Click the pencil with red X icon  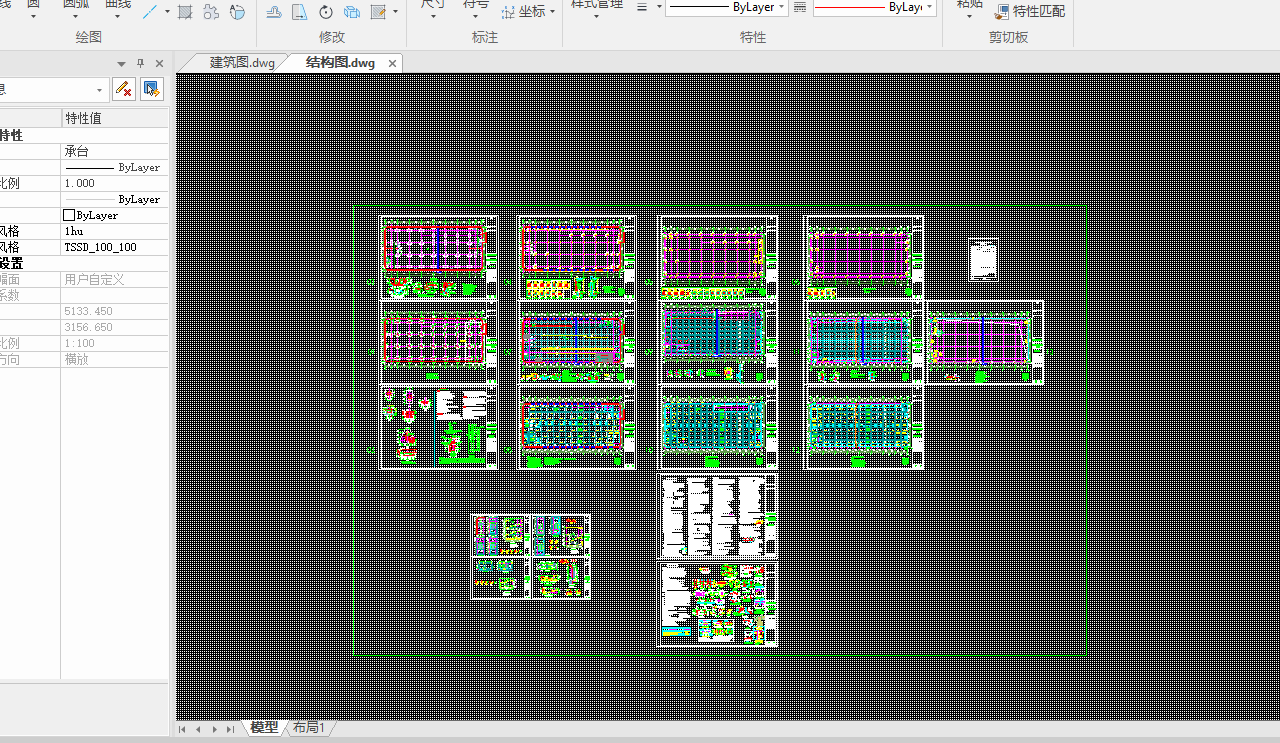pyautogui.click(x=123, y=89)
